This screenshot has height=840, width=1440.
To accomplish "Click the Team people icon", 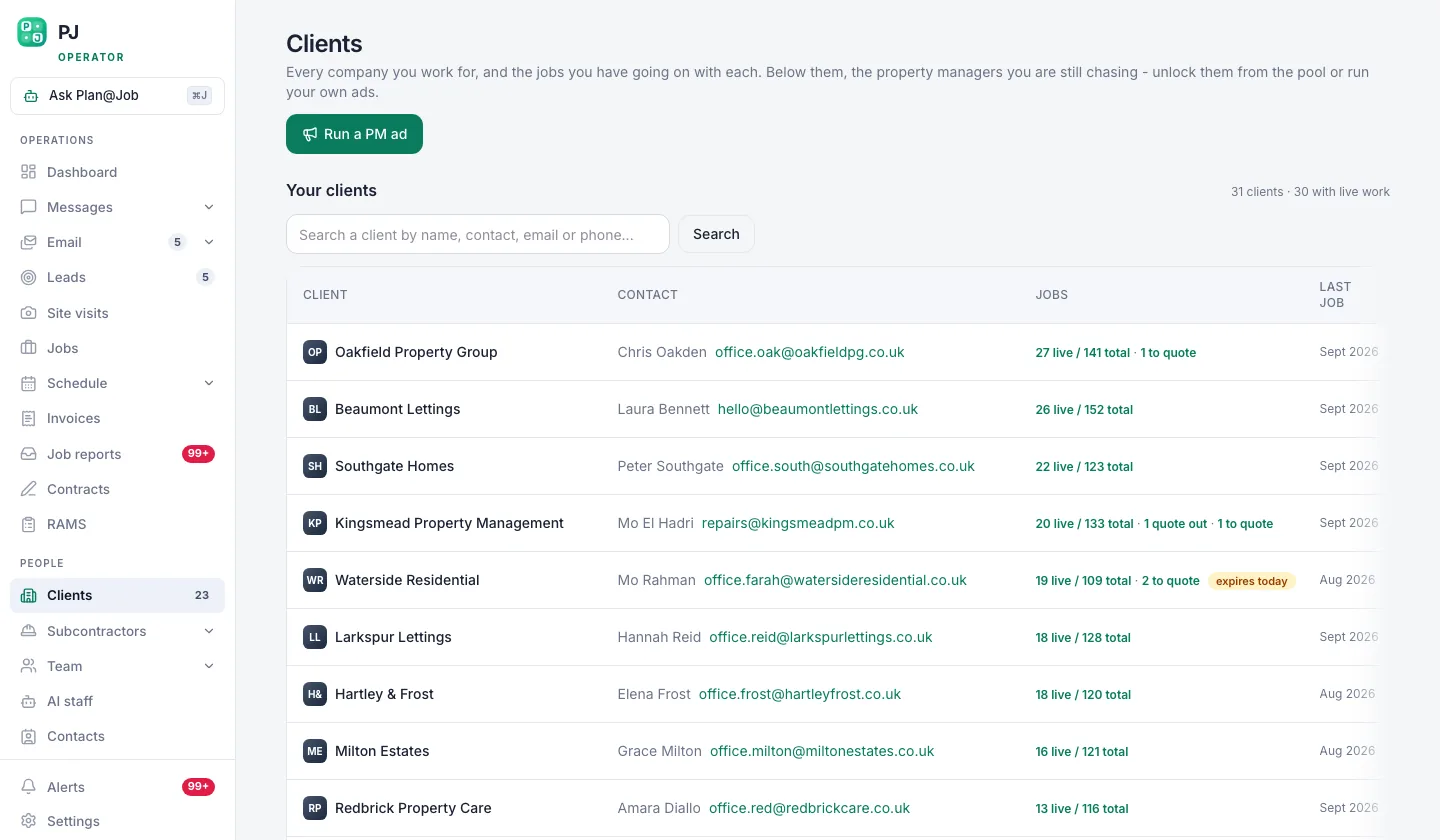I will 28,666.
